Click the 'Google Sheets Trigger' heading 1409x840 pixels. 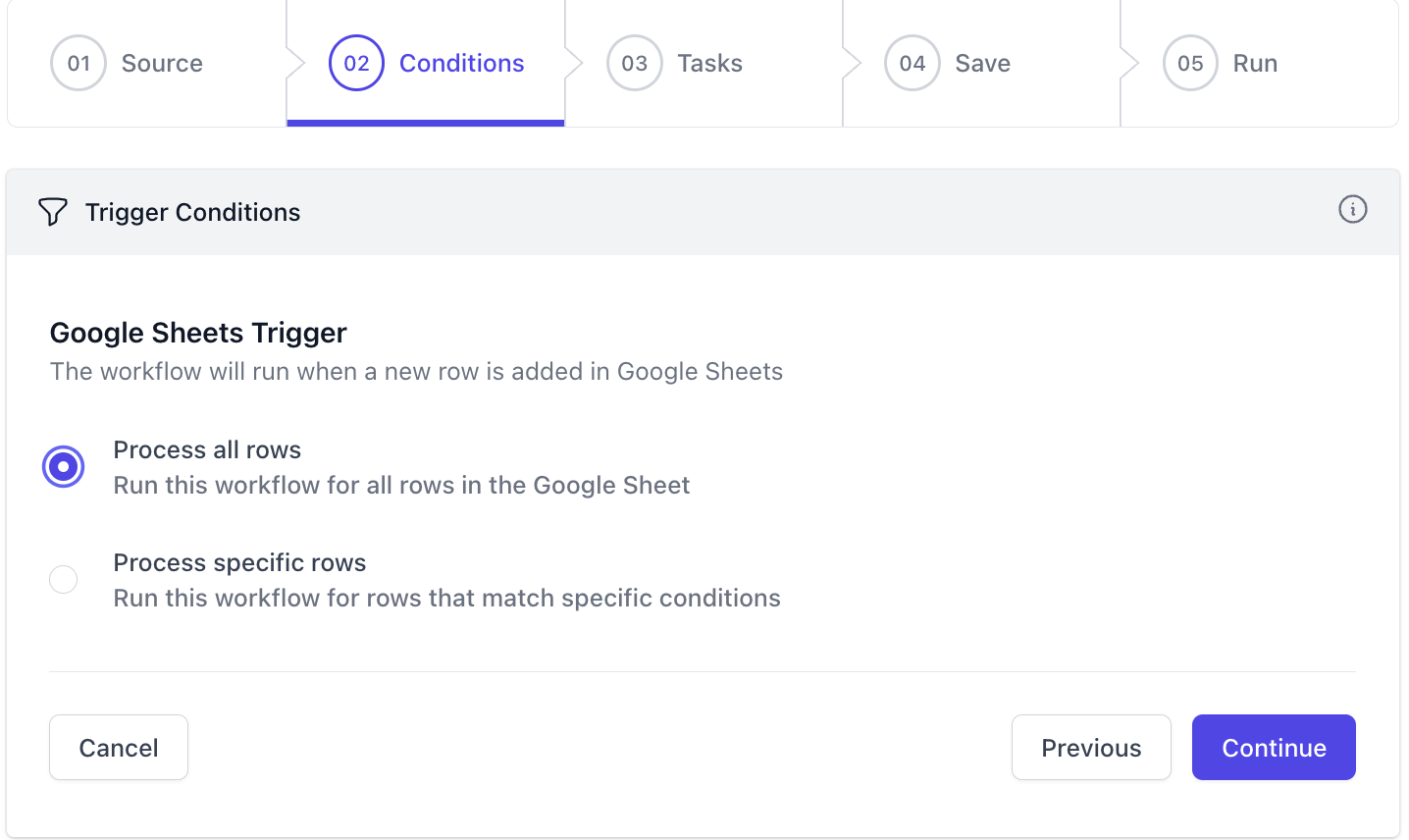(x=198, y=334)
